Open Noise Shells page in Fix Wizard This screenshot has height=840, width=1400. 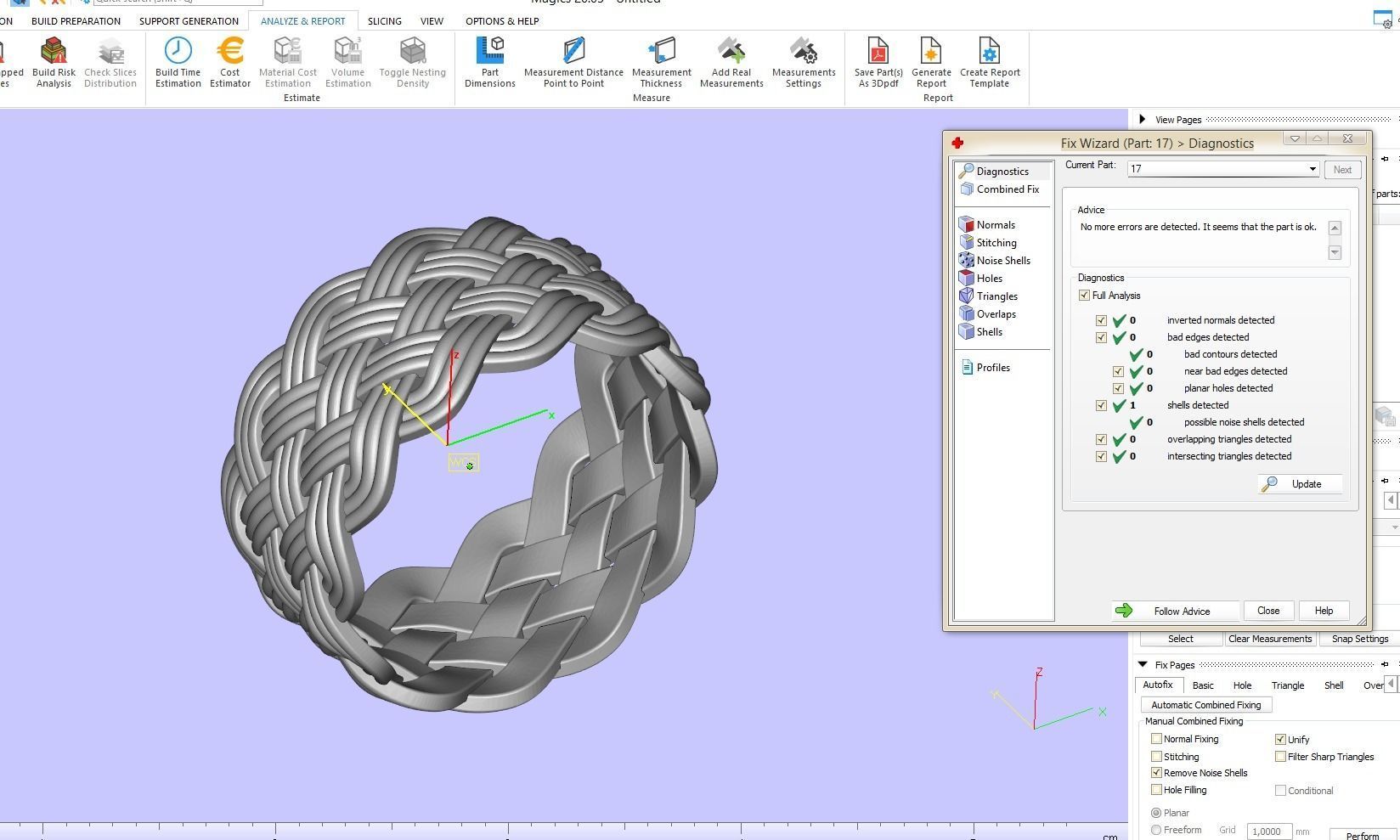tap(1003, 261)
